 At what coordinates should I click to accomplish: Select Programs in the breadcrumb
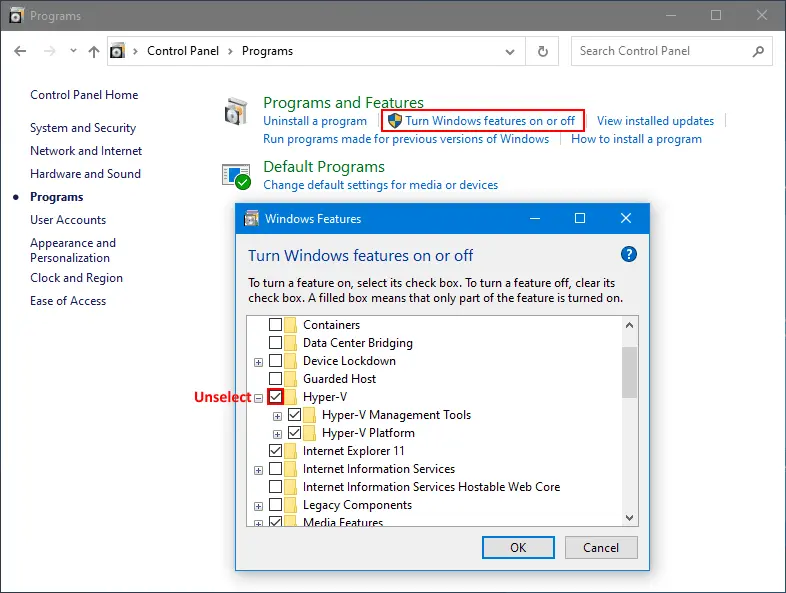267,51
